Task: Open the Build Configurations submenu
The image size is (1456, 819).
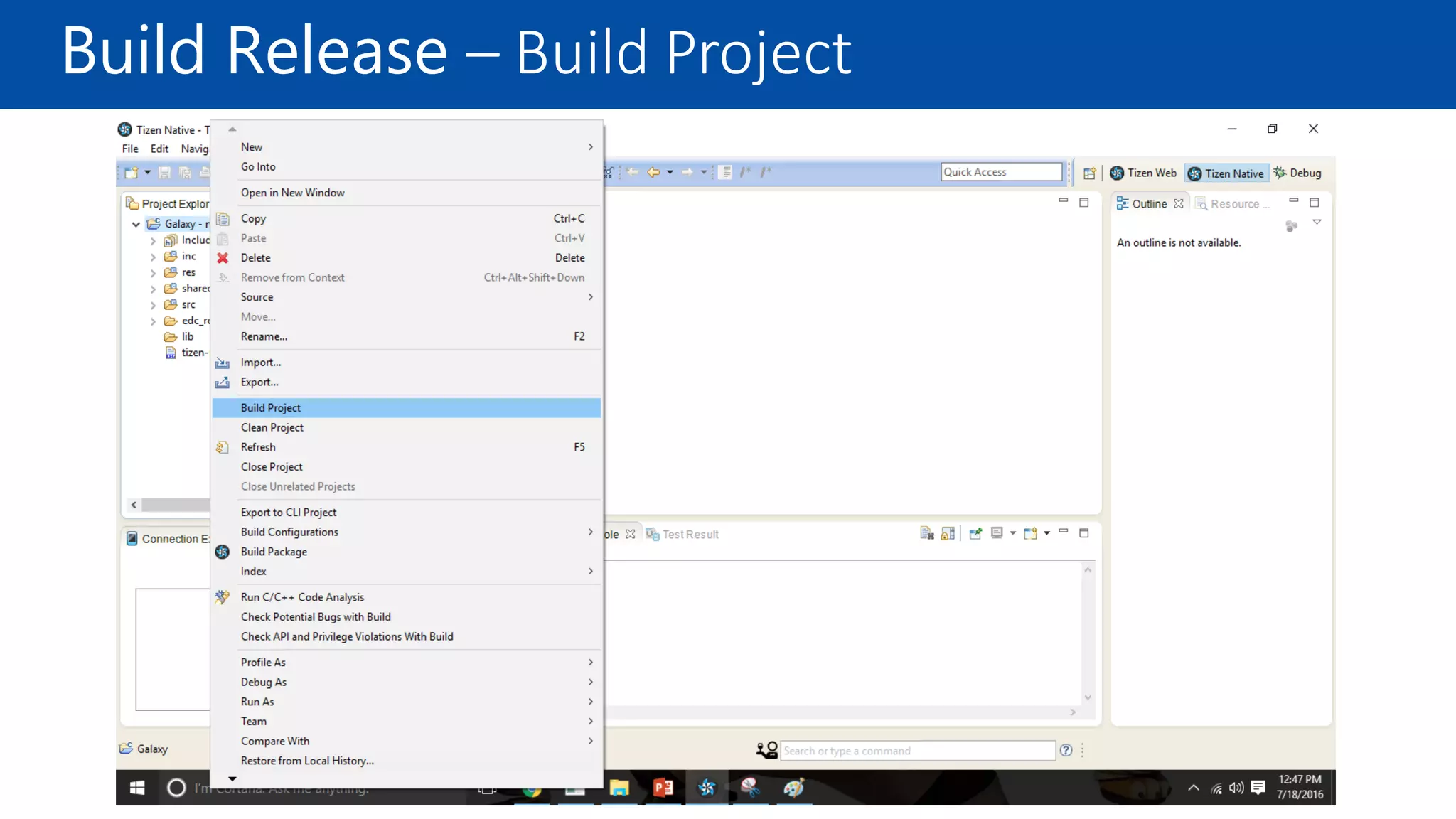Action: click(406, 532)
